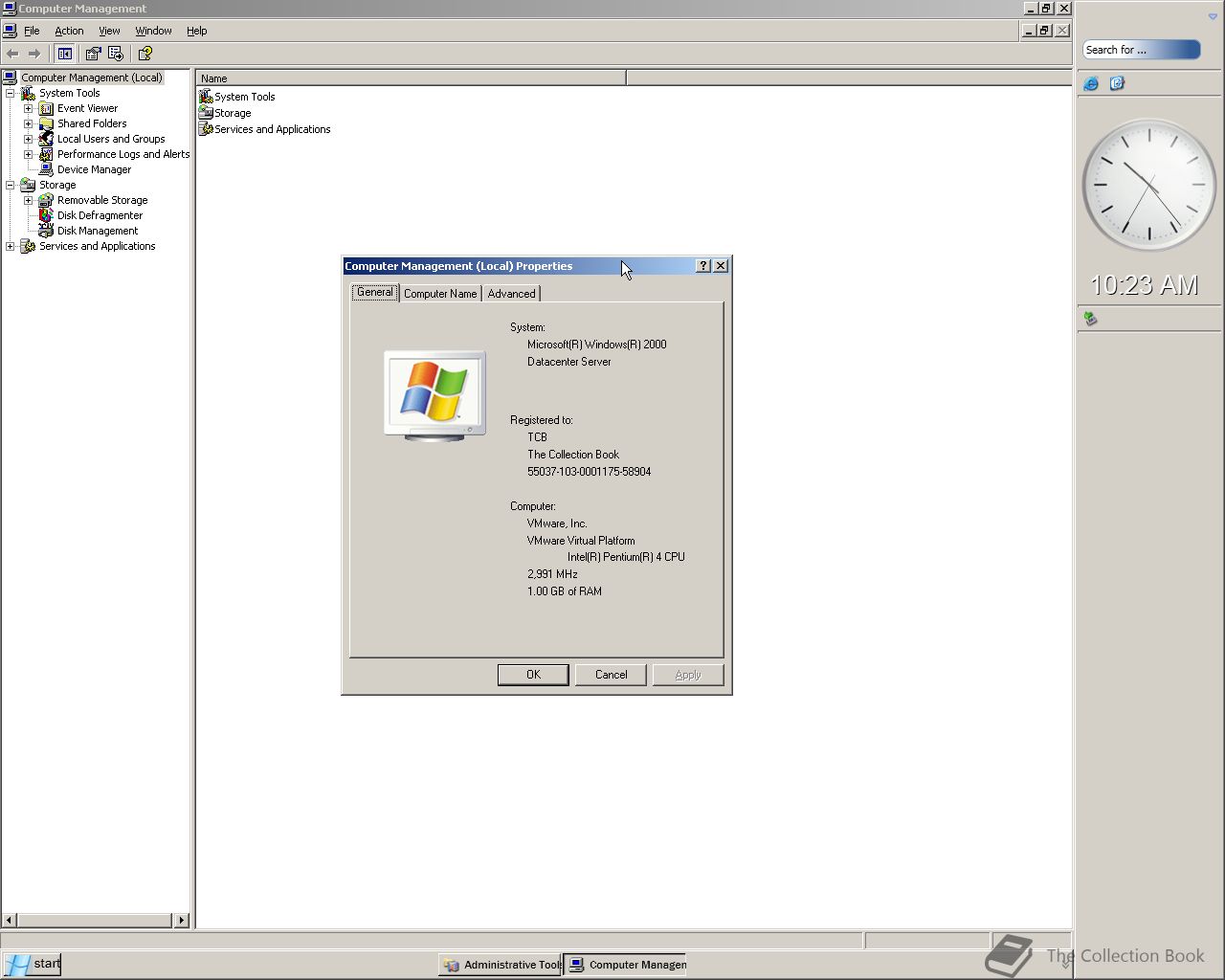Expand the Removable Storage node
Screen dimensions: 1225x980
pyautogui.click(x=29, y=201)
